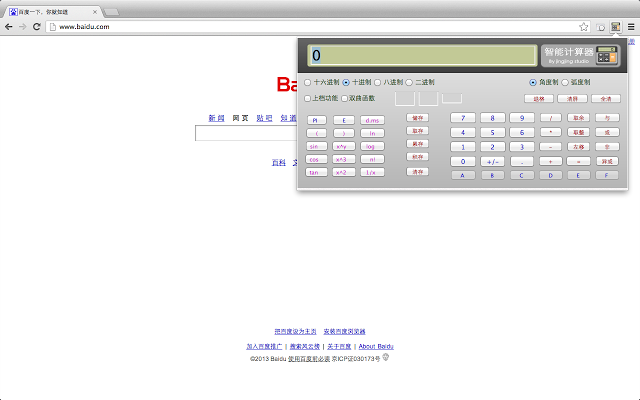Click the log function button
Viewport: 640px width, 400px height.
pos(372,147)
